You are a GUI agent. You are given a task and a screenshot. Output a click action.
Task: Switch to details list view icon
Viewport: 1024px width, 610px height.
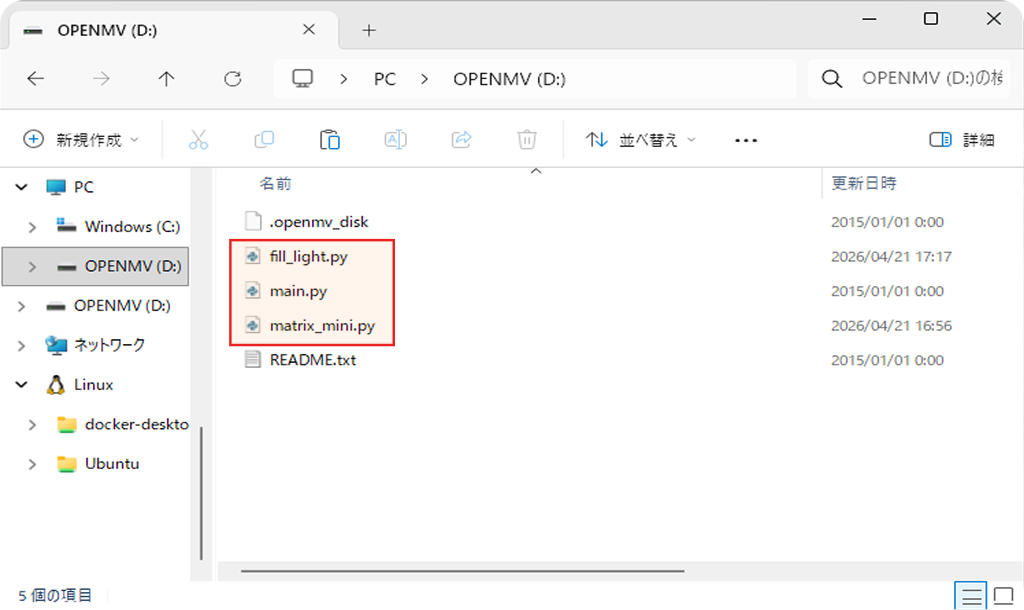pos(971,596)
